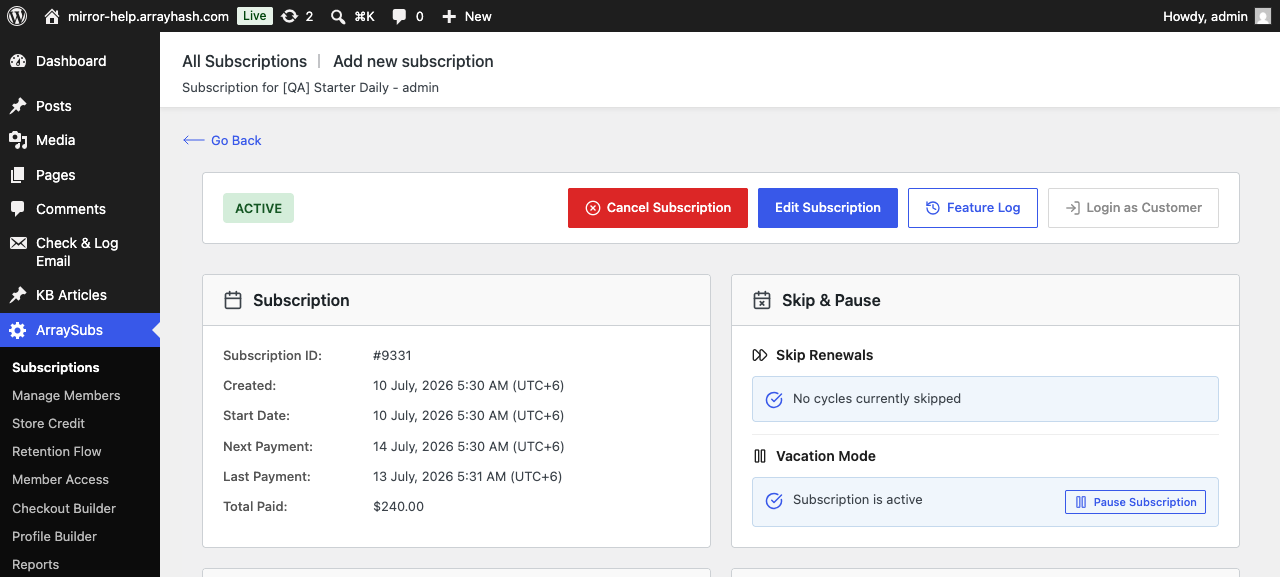The width and height of the screenshot is (1280, 577).
Task: Open Reports submenu
Action: click(x=36, y=564)
